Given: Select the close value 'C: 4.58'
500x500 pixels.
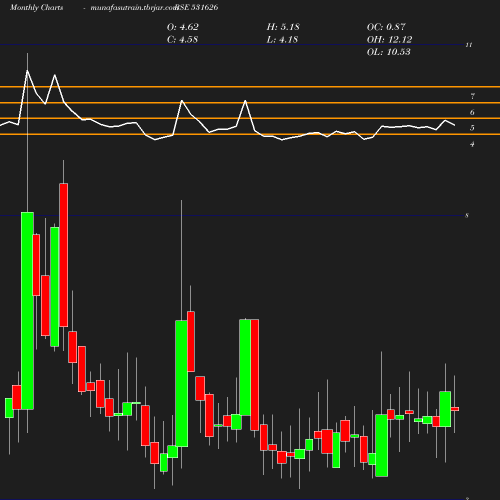Looking at the screenshot, I should [x=182, y=40].
